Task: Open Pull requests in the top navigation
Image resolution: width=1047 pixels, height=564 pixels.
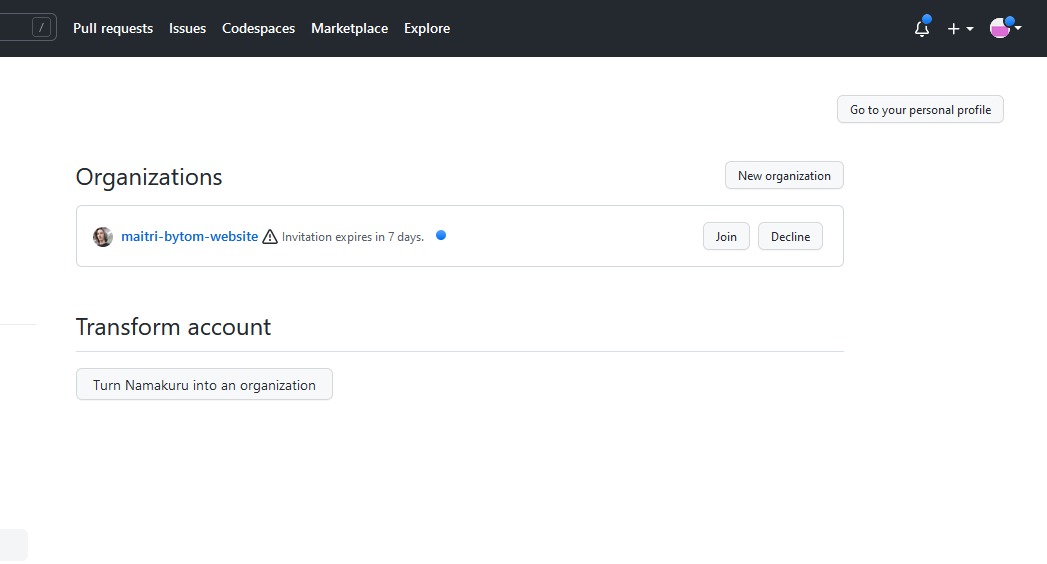Action: click(113, 28)
